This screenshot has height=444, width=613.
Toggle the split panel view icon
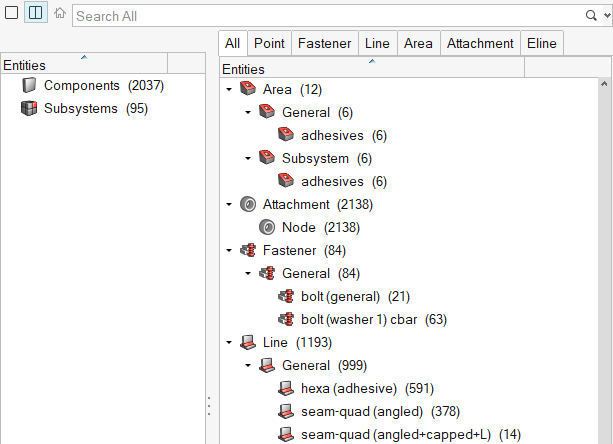(35, 14)
